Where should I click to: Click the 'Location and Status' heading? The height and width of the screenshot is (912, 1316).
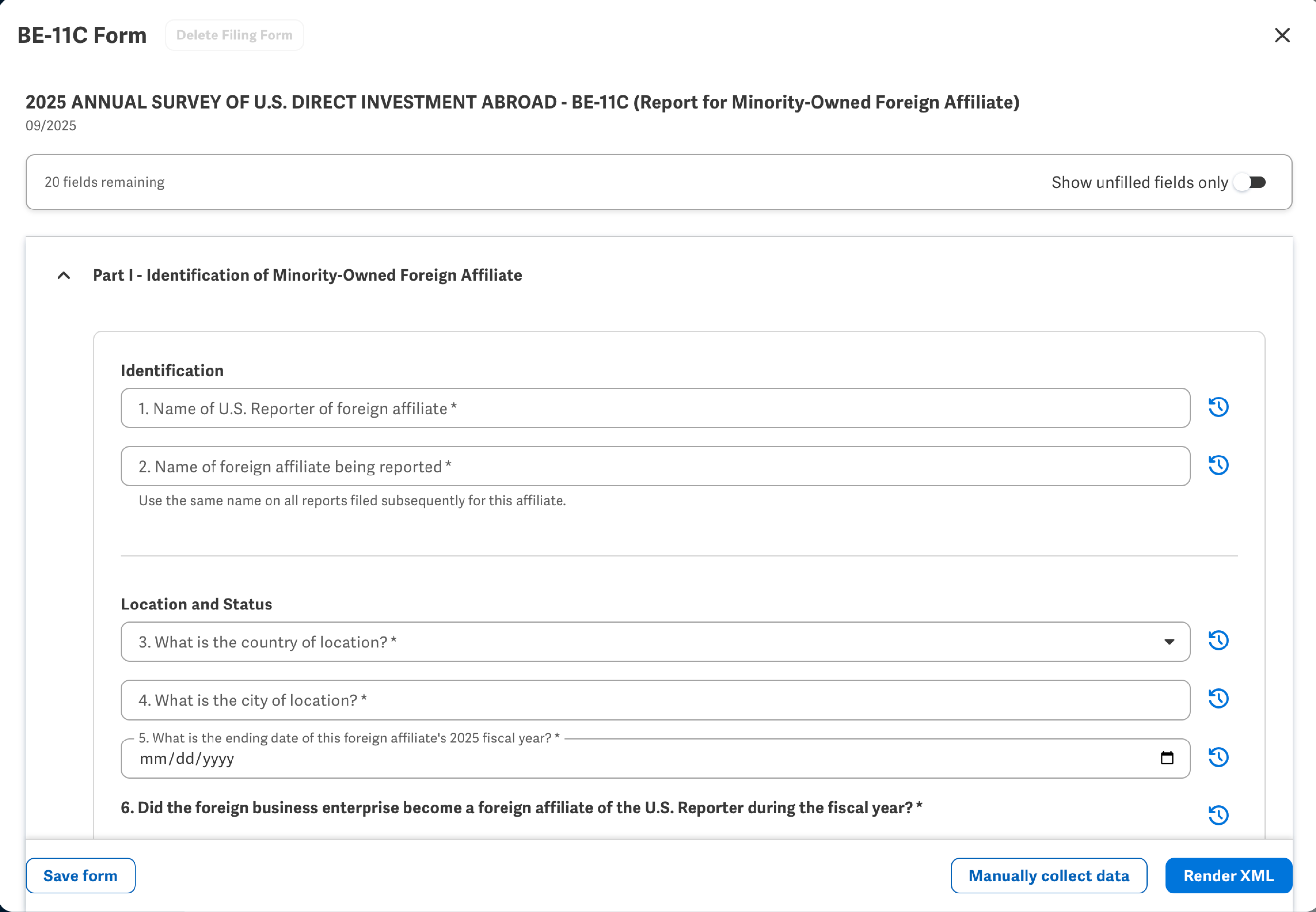tap(196, 604)
